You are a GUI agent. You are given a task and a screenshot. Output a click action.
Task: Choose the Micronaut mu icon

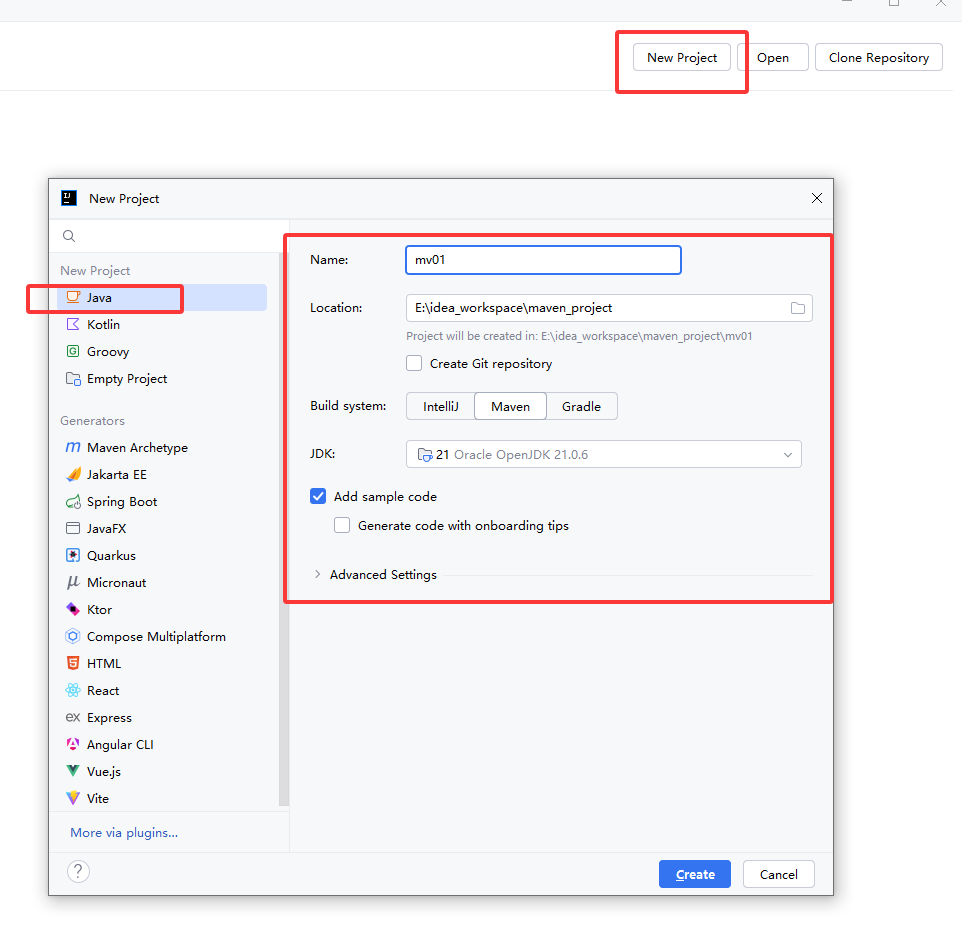(x=73, y=582)
